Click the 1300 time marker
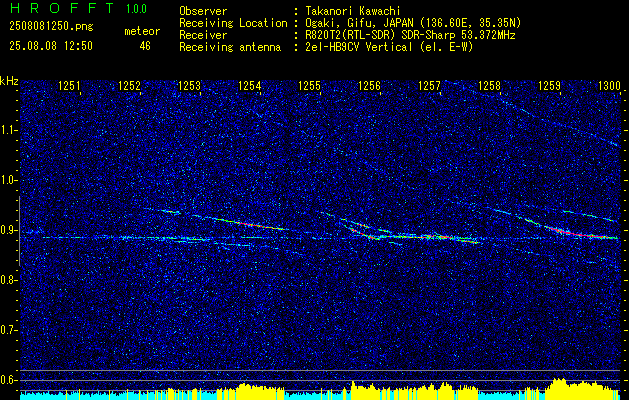 (609, 86)
